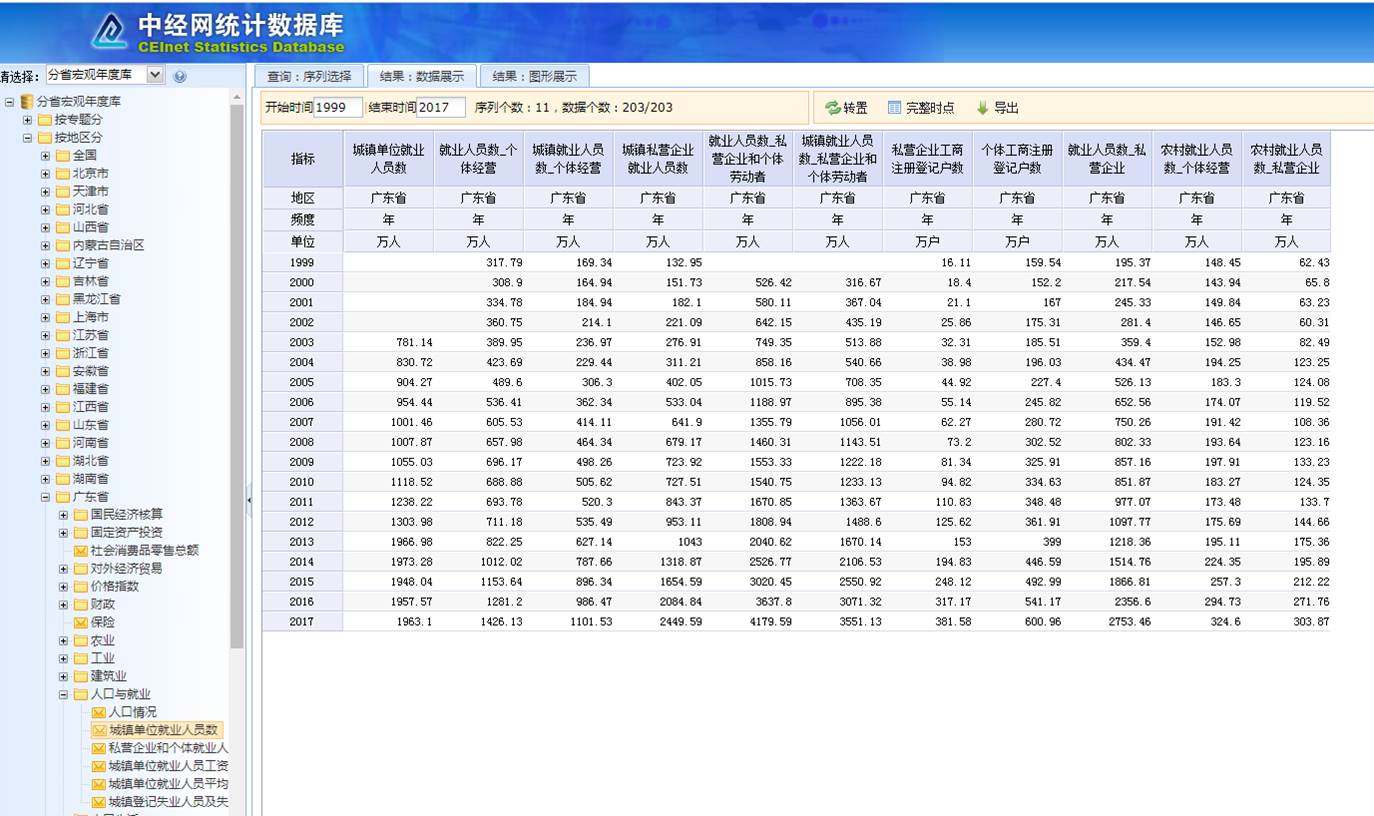Click the folder icon for 工业
This screenshot has width=1374, height=816.
click(x=80, y=658)
